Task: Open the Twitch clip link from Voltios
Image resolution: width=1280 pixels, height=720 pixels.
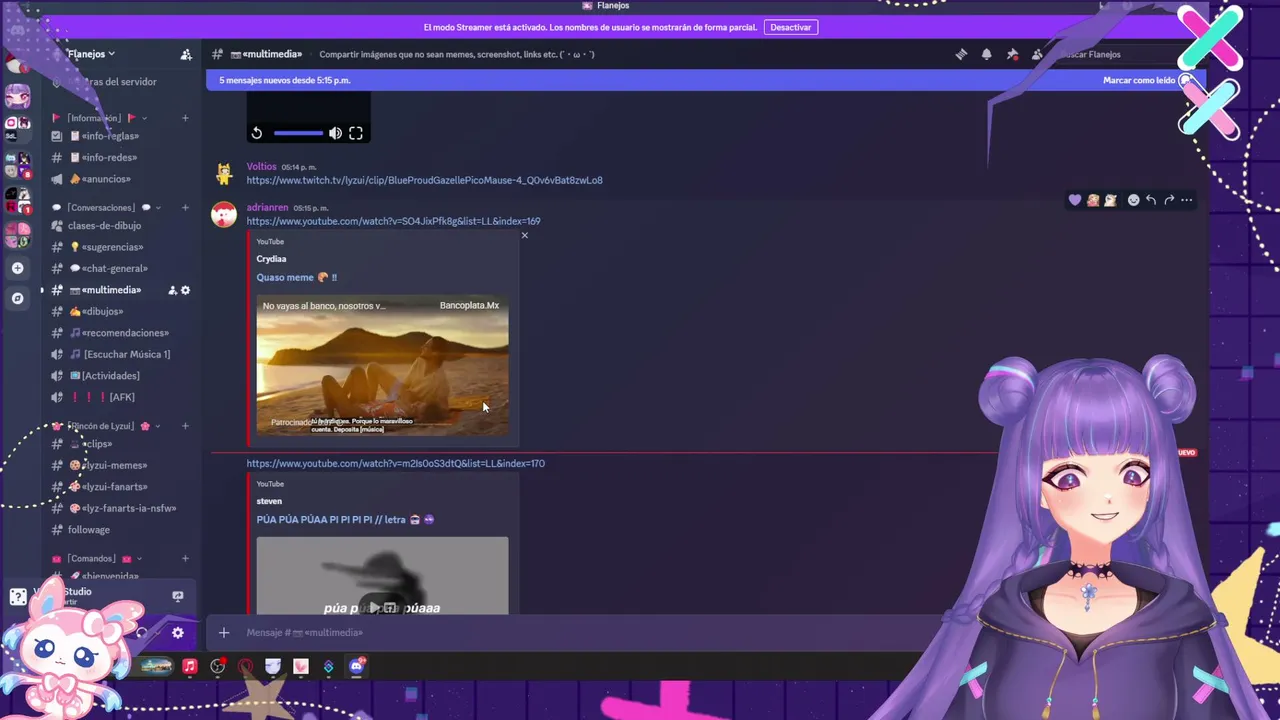Action: (x=425, y=180)
